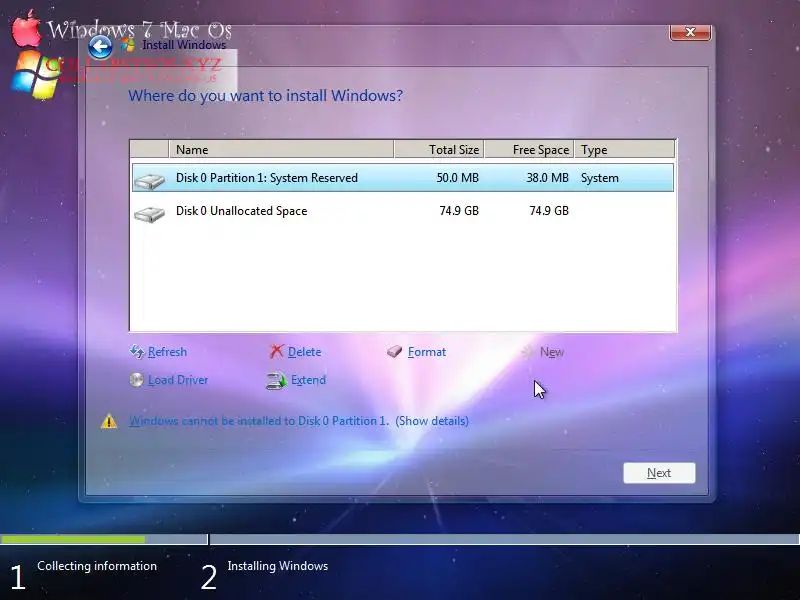The height and width of the screenshot is (600, 800).
Task: Sort by Free Space column header
Action: tap(530, 149)
